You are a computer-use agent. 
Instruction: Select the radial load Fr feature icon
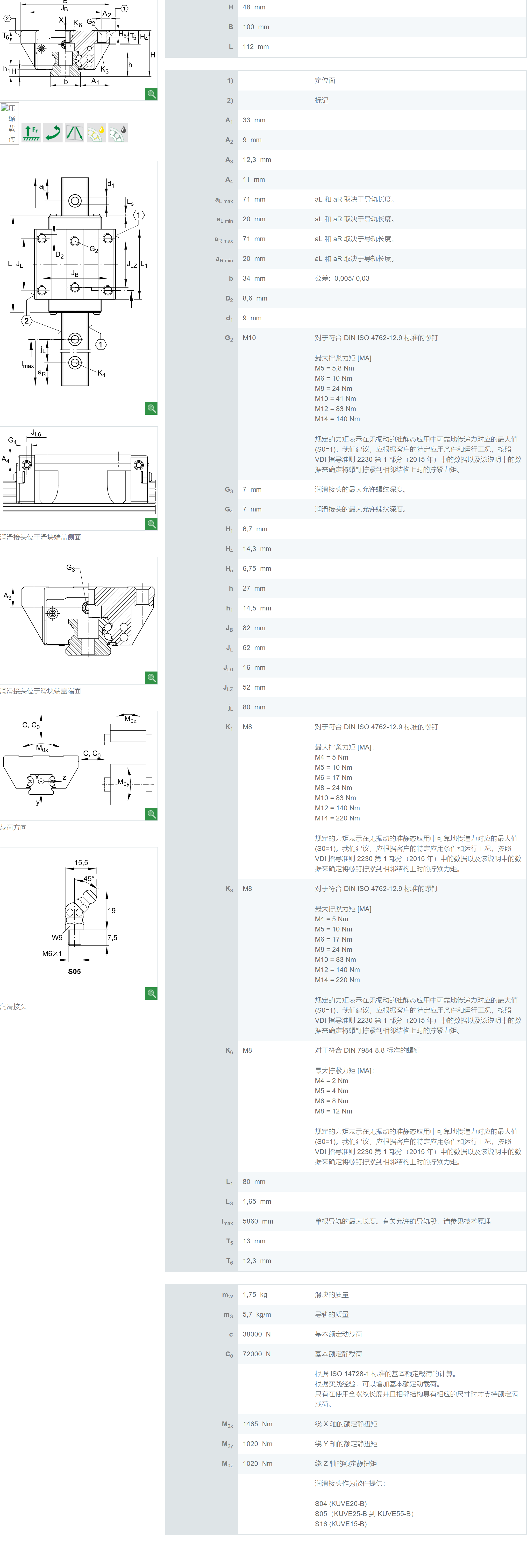31,133
